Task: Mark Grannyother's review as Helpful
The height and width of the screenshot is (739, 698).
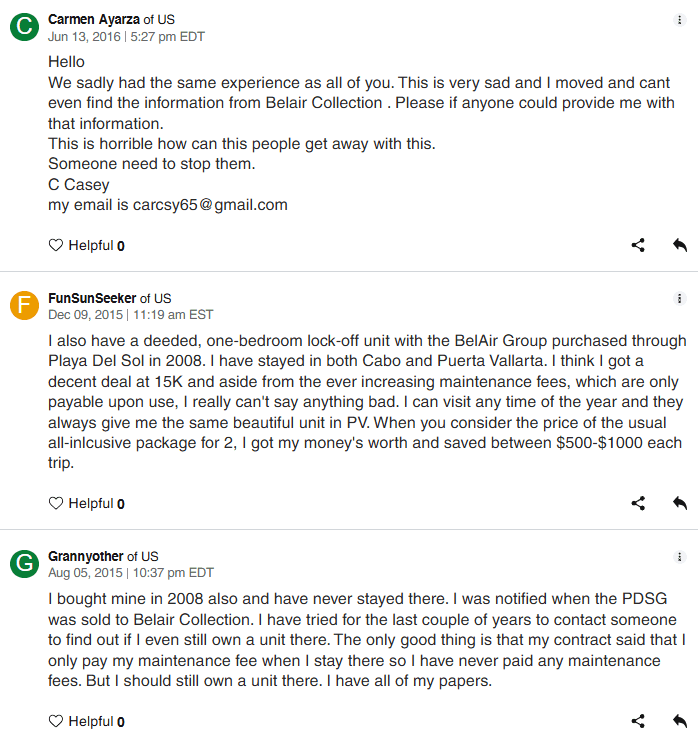Action: click(86, 721)
